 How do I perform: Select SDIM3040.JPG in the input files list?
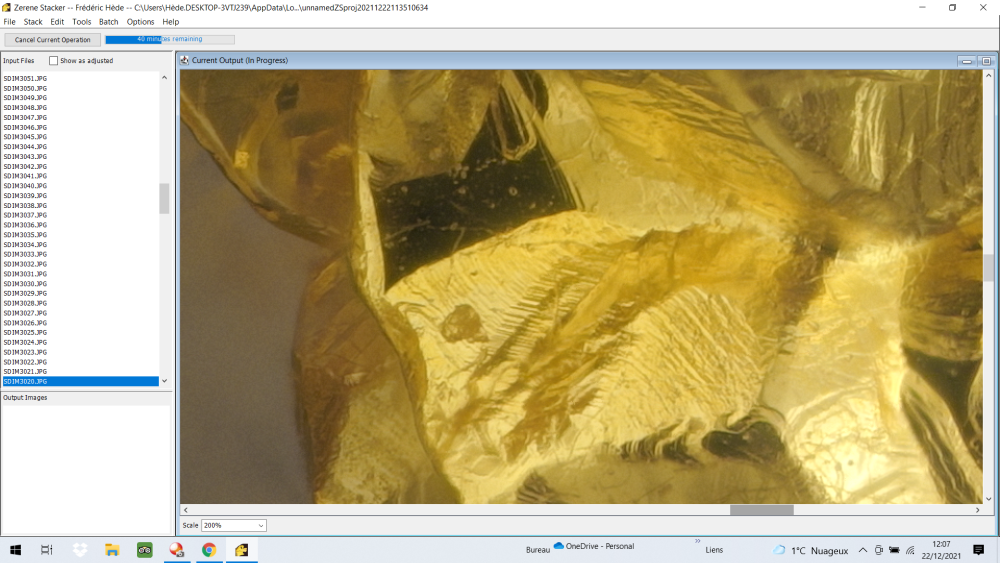[x=25, y=186]
